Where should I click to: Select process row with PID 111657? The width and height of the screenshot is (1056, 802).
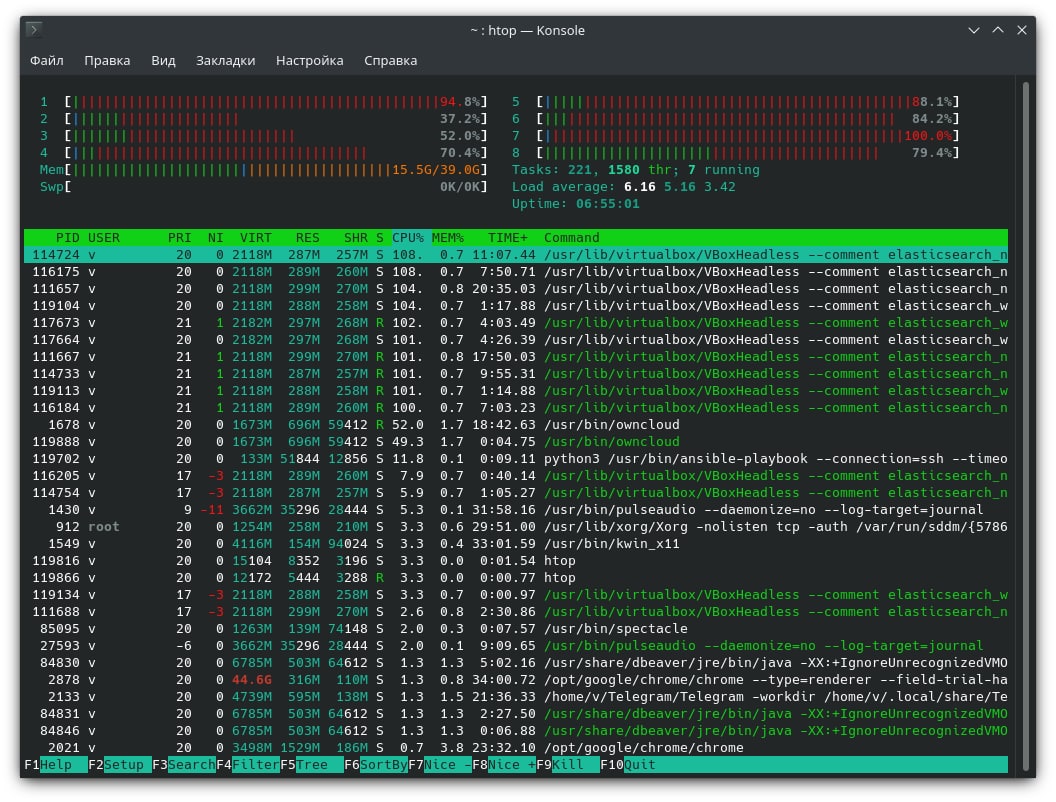pos(516,289)
